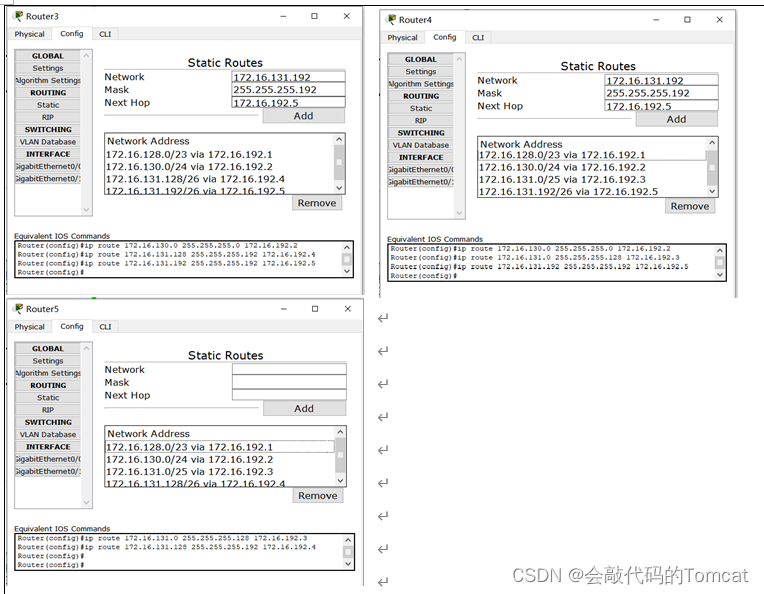Open Settings in Router4 config sidebar

421,72
